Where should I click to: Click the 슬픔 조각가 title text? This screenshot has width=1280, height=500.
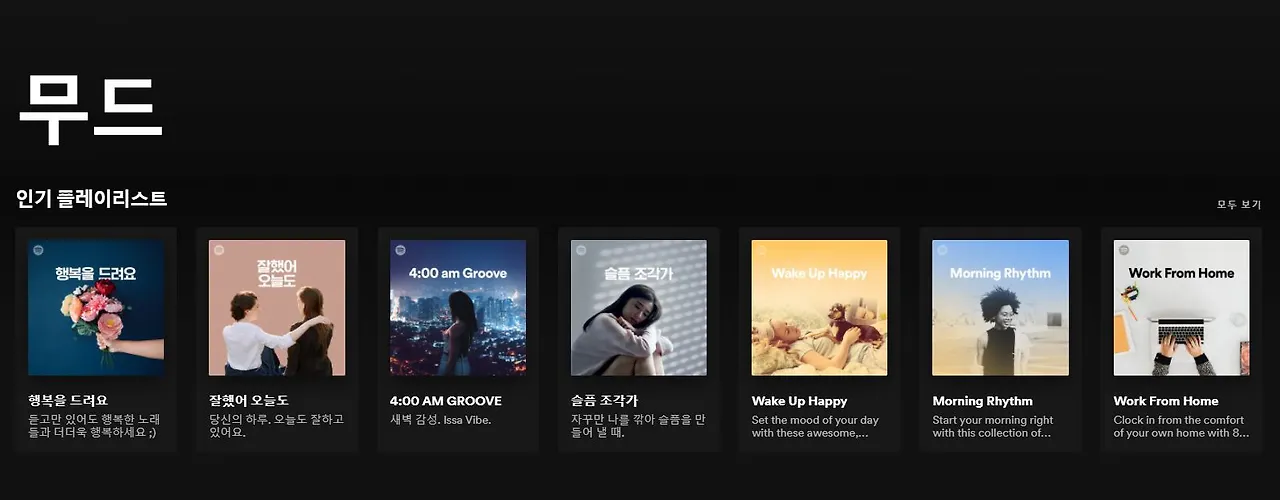(x=605, y=401)
